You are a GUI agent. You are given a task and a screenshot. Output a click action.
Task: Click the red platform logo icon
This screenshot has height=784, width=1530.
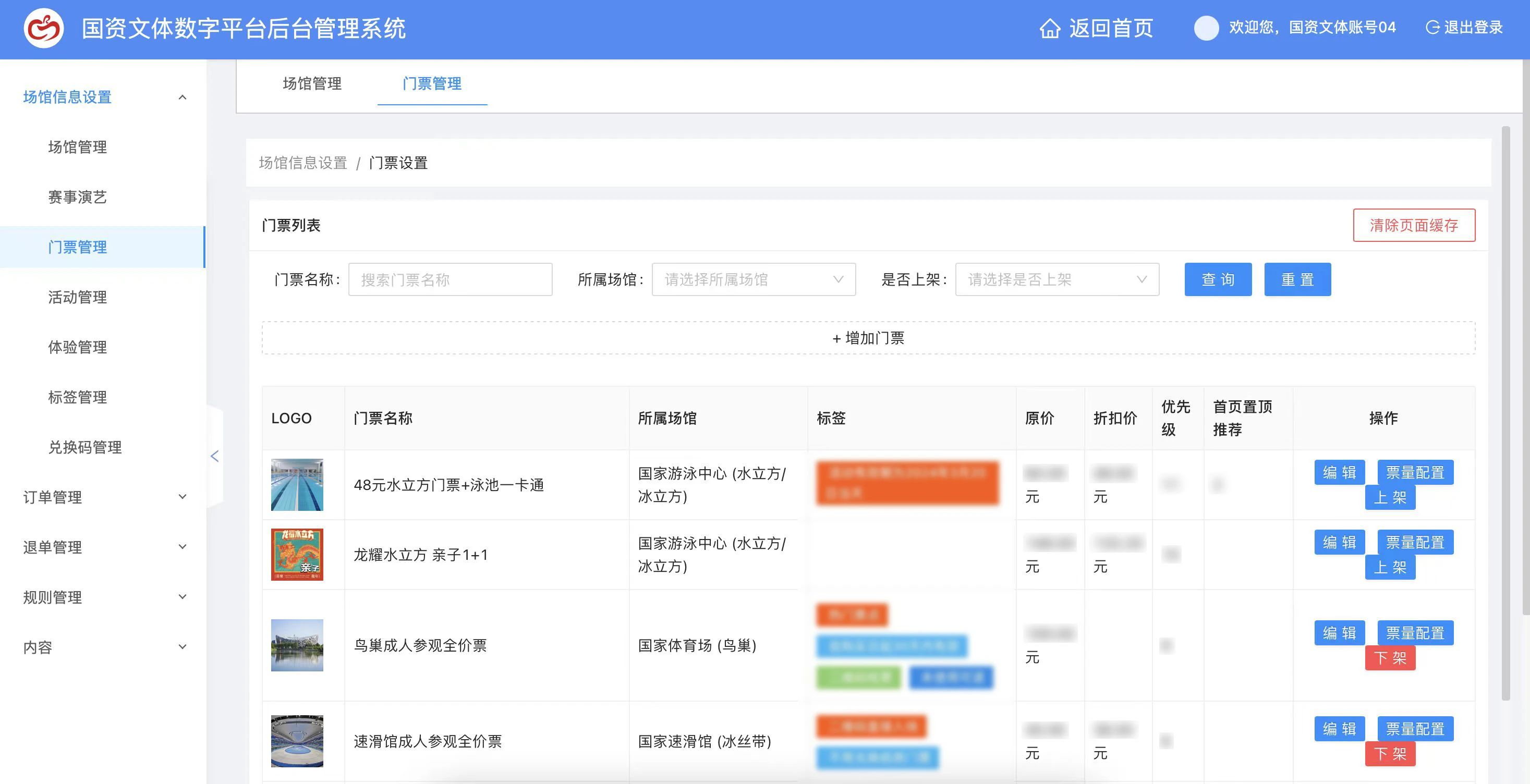coord(43,28)
